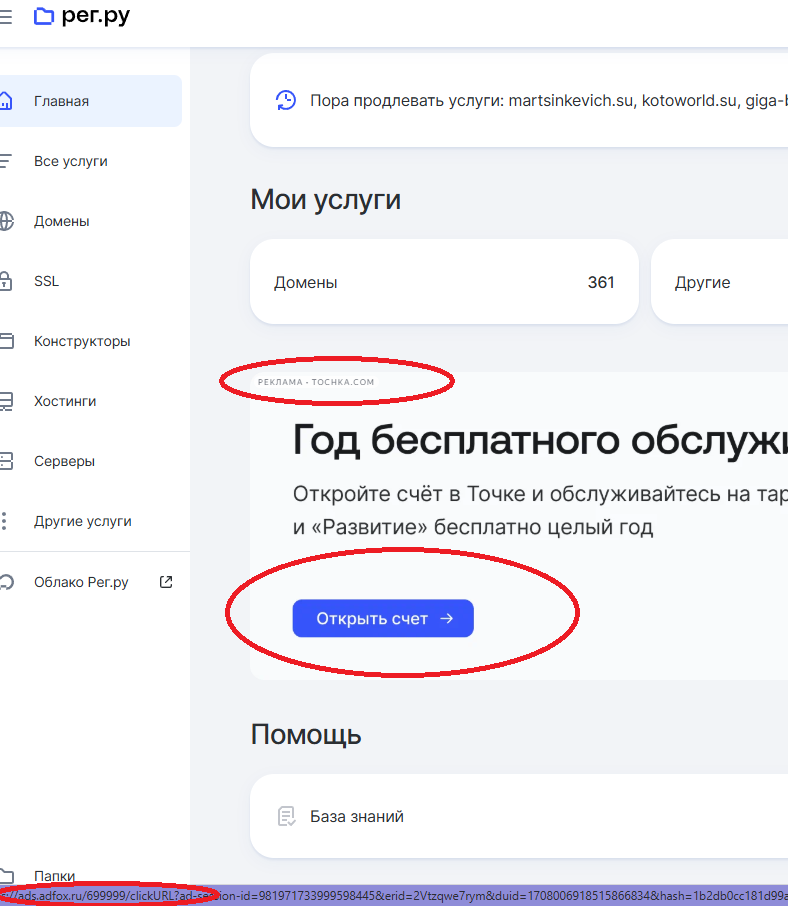
Task: Click the service renewal notification banner
Action: [x=530, y=101]
